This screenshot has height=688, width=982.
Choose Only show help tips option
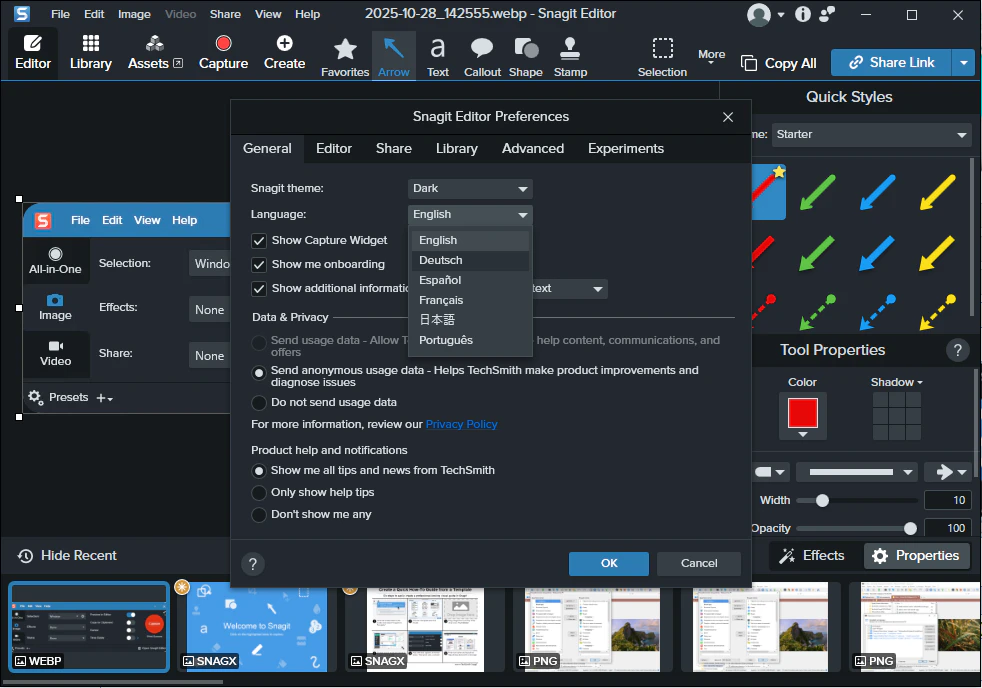(259, 493)
